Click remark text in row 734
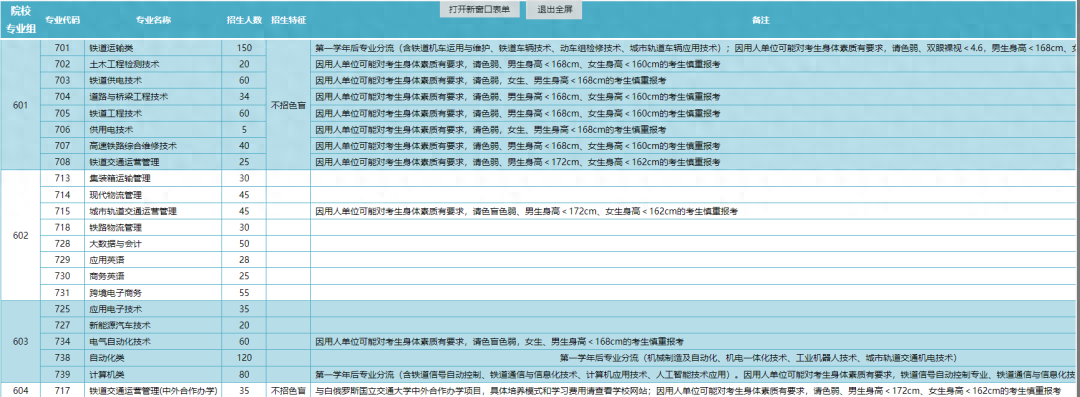The width and height of the screenshot is (1080, 397). (x=499, y=341)
